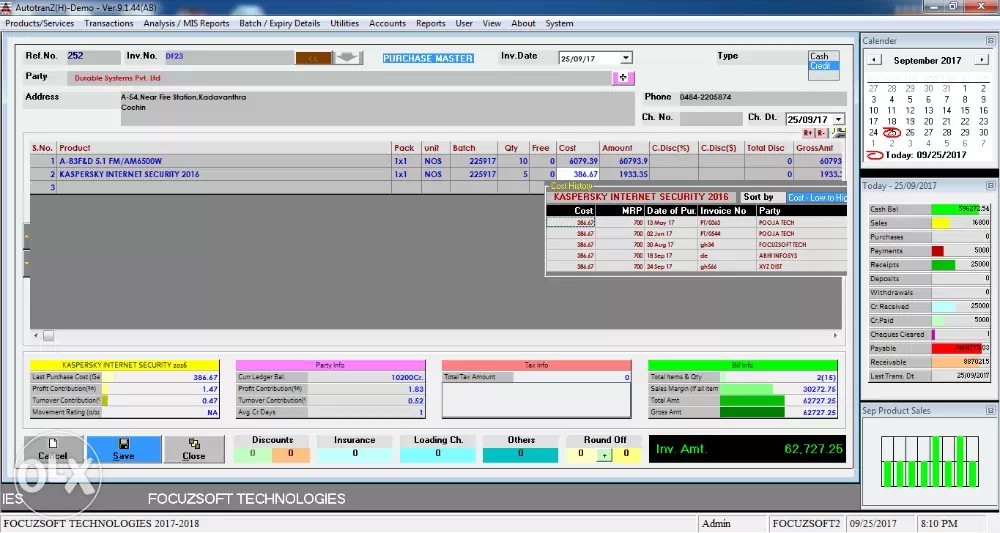Viewport: 1000px width, 533px height.
Task: Click the AutotranZ title bar app icon
Action: (6, 8)
